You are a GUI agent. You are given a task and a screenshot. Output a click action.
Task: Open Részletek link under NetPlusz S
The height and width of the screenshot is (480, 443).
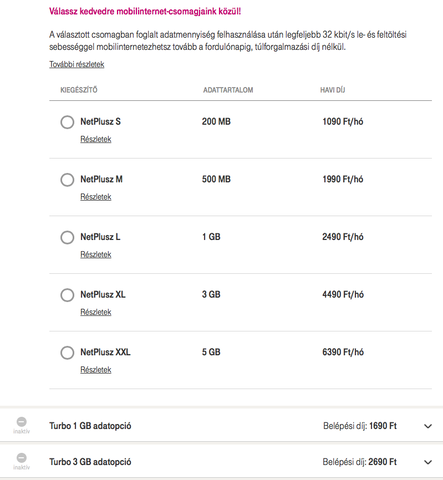[x=96, y=139]
